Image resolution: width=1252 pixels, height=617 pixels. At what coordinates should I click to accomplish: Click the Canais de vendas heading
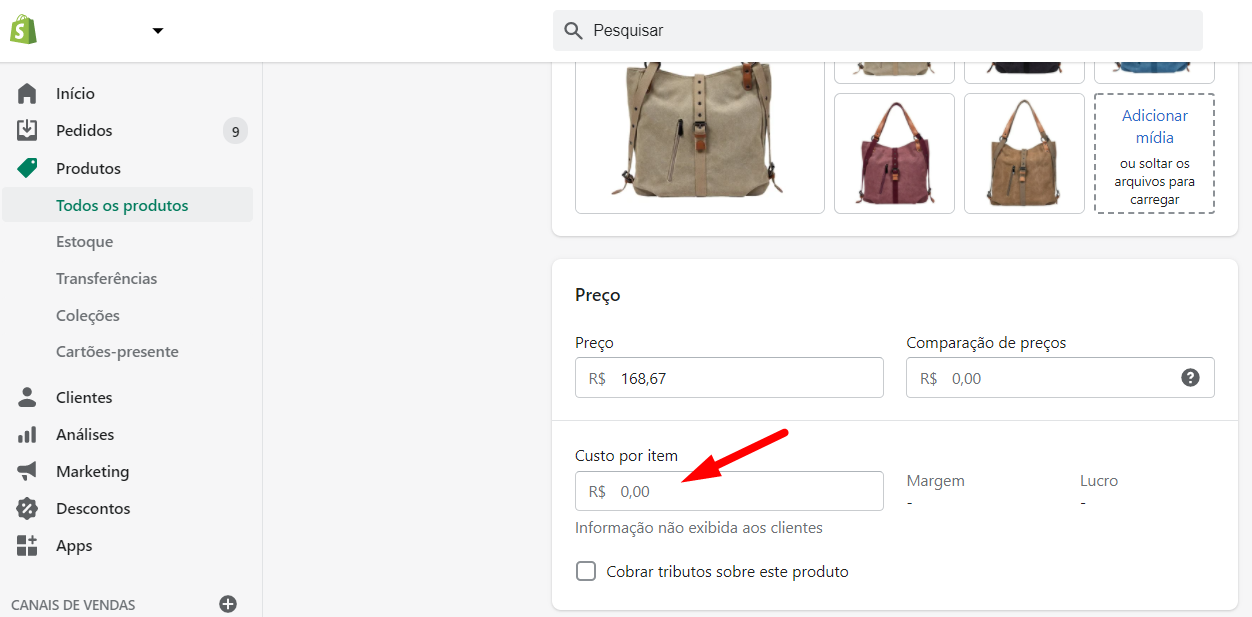(73, 605)
